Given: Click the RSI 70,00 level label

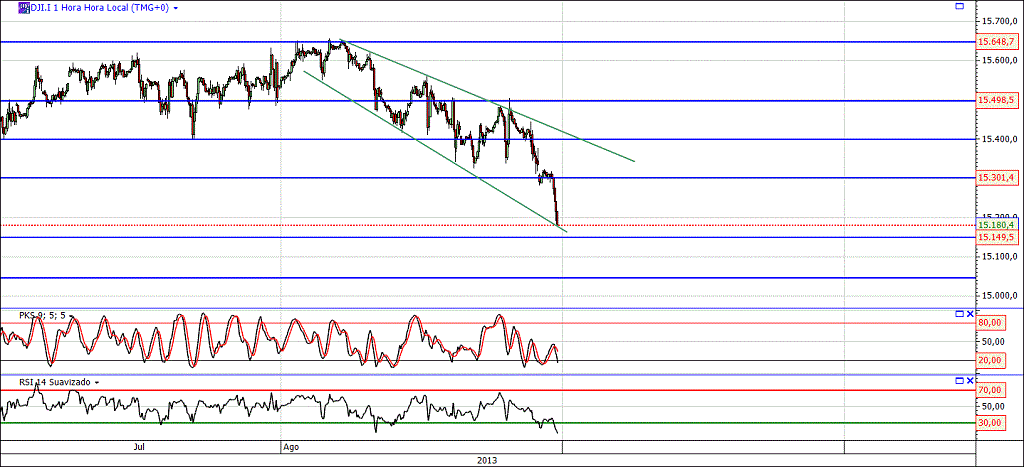Looking at the screenshot, I should pos(991,391).
